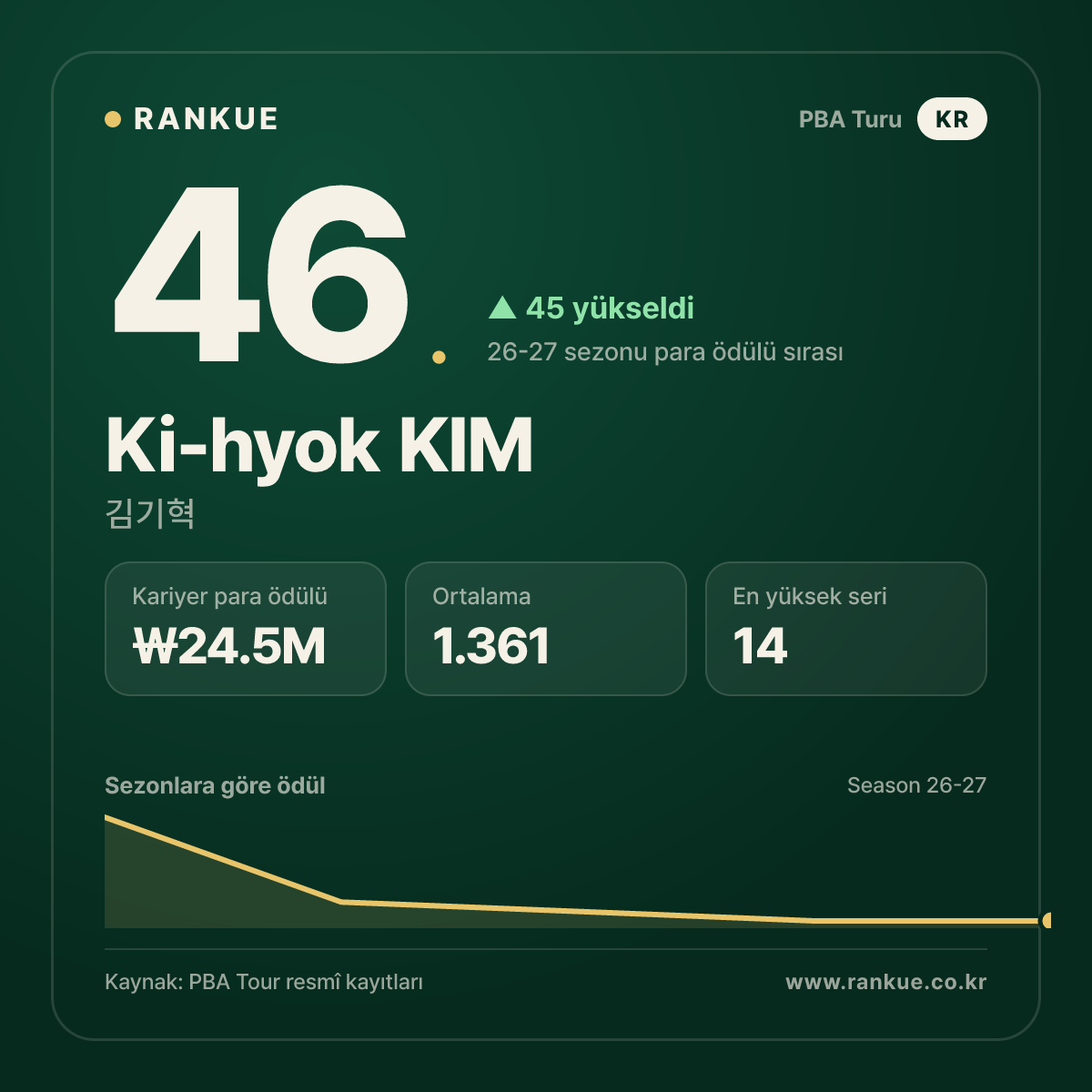Open the Kariyer para ödülü card

click(x=246, y=629)
